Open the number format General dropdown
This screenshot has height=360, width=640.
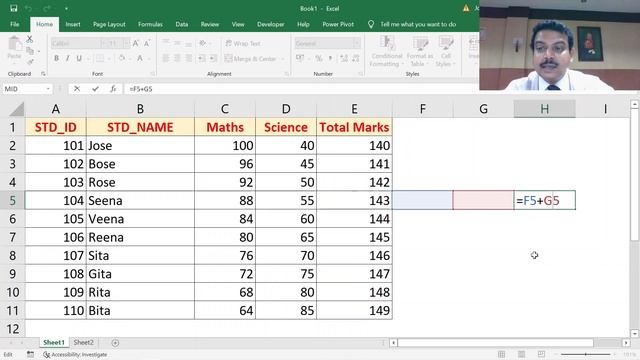pos(357,43)
